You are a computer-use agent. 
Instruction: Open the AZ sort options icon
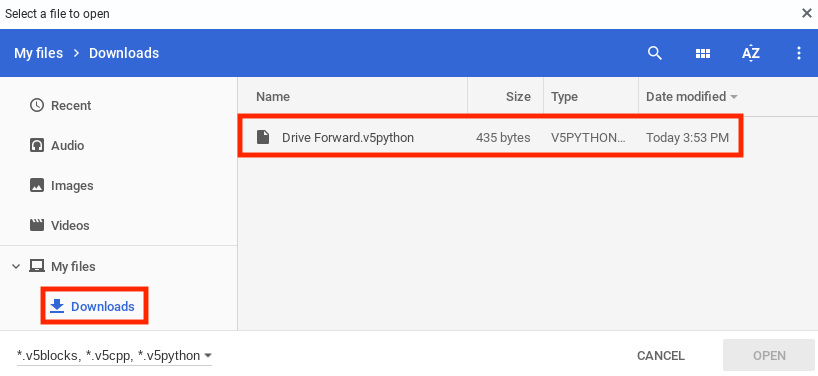point(751,53)
